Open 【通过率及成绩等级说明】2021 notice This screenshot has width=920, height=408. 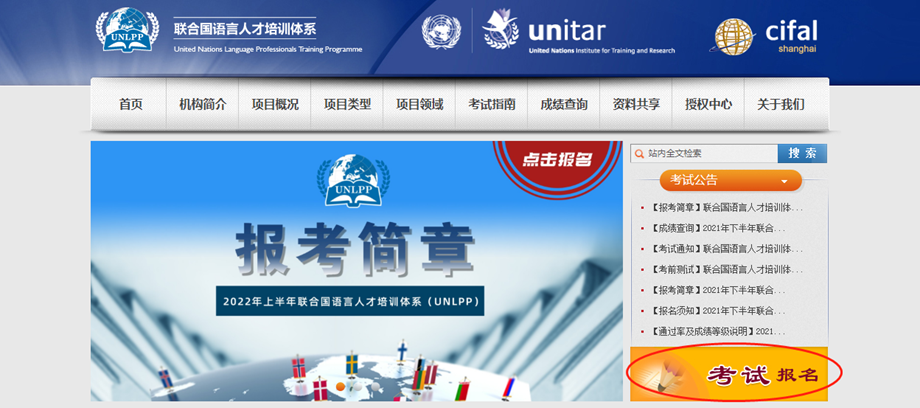pos(717,332)
